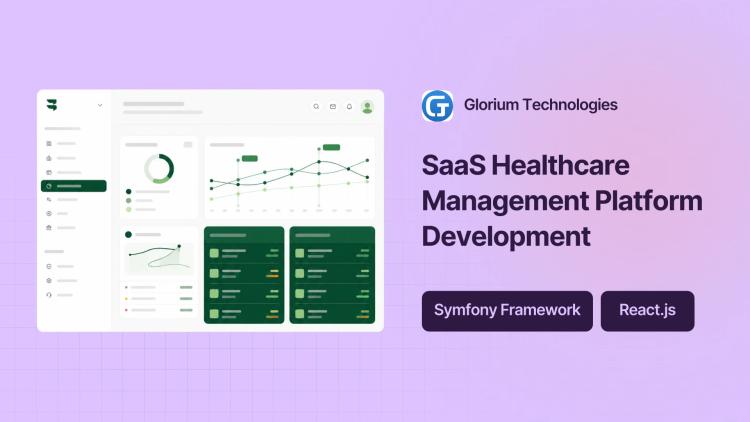Expand the chevron beside the dashboard logo

(100, 105)
